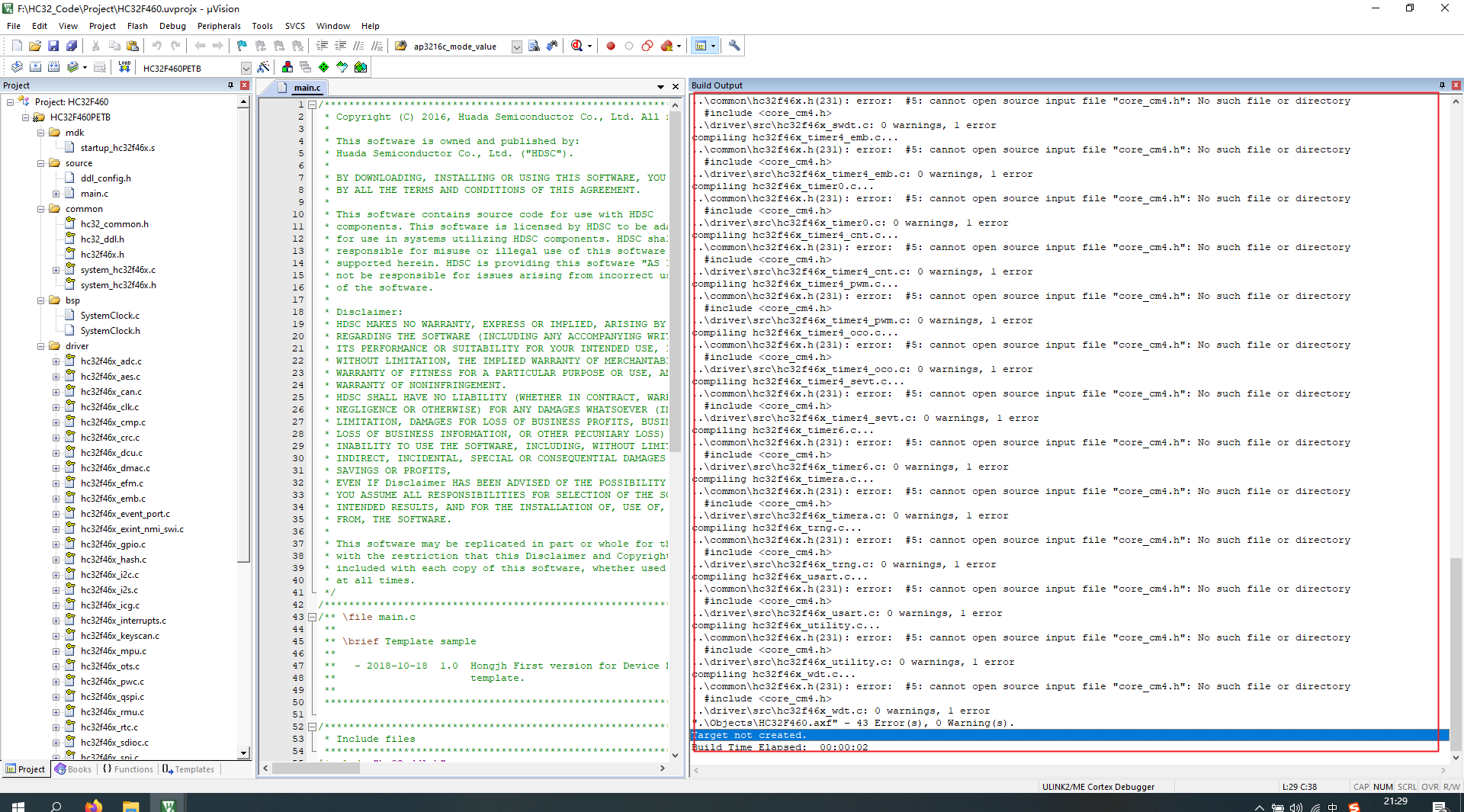The image size is (1464, 812).
Task: Open Configuration with the wrench icon
Action: pos(734,46)
